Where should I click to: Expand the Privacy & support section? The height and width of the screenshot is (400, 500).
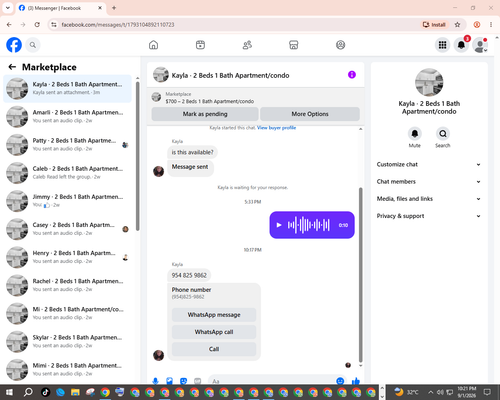429,216
